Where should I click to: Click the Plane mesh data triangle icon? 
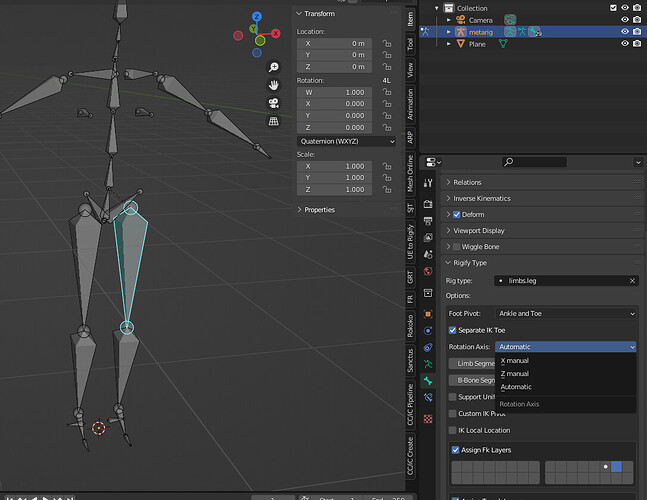click(503, 43)
